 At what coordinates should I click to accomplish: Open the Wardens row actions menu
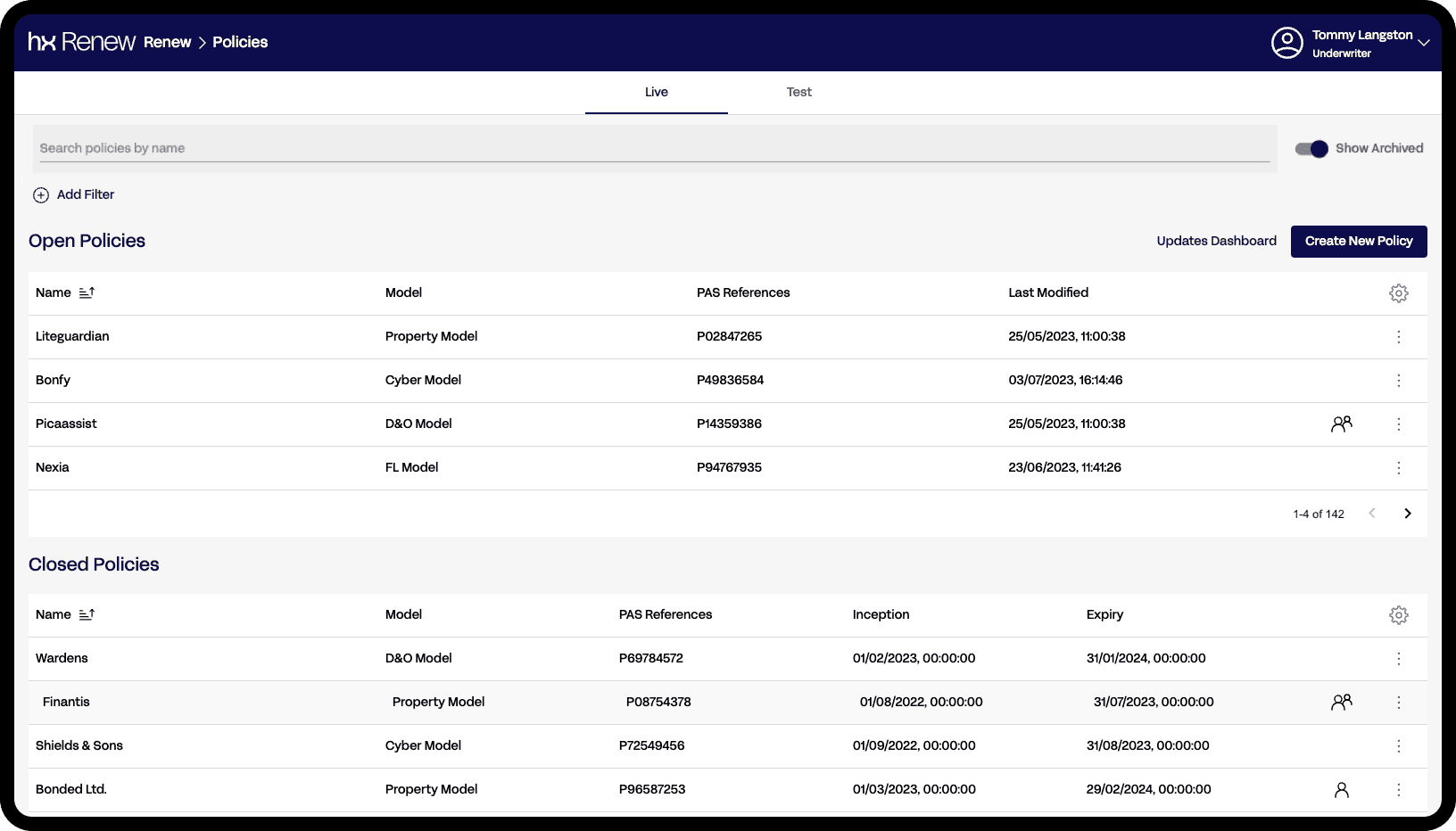[1399, 659]
